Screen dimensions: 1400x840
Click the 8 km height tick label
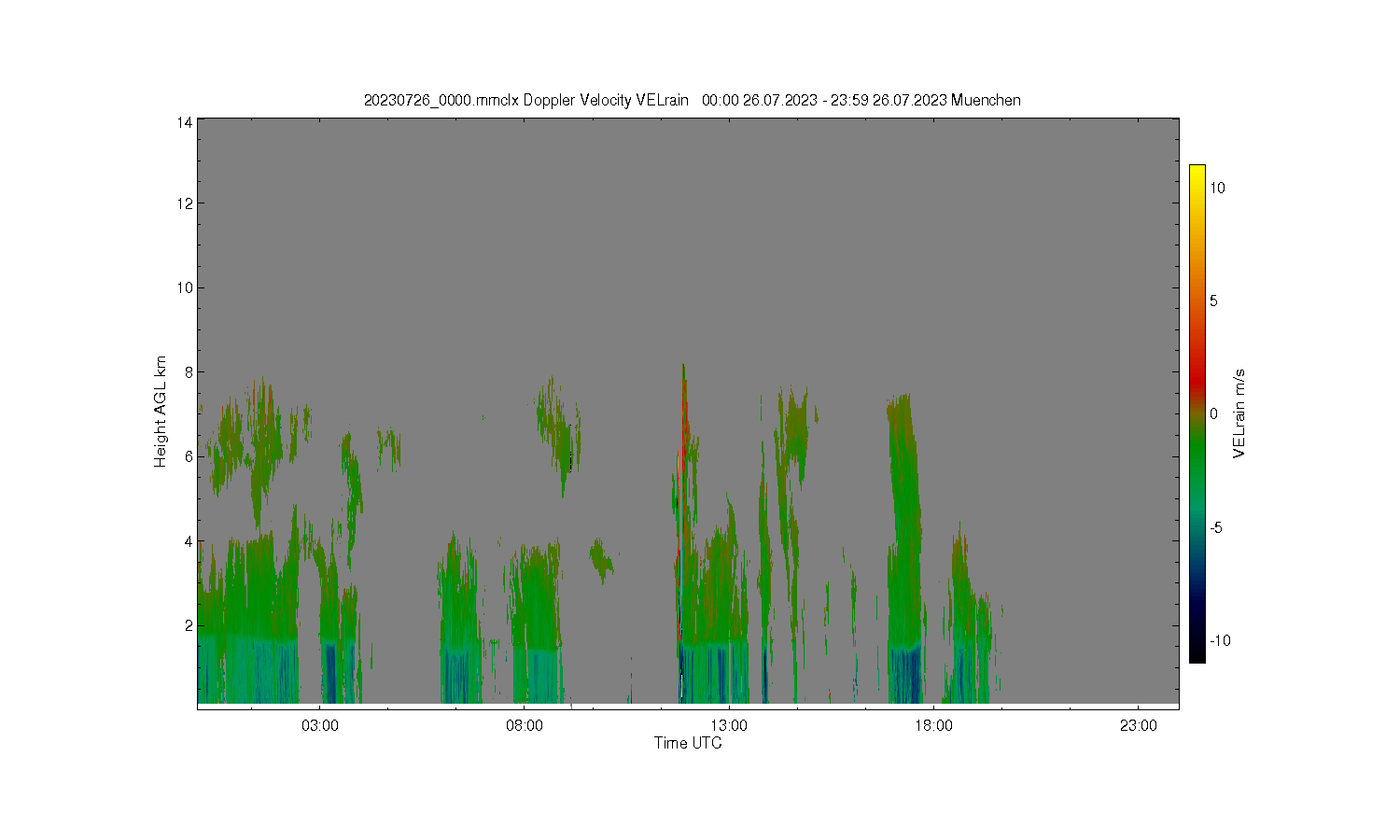click(x=189, y=372)
